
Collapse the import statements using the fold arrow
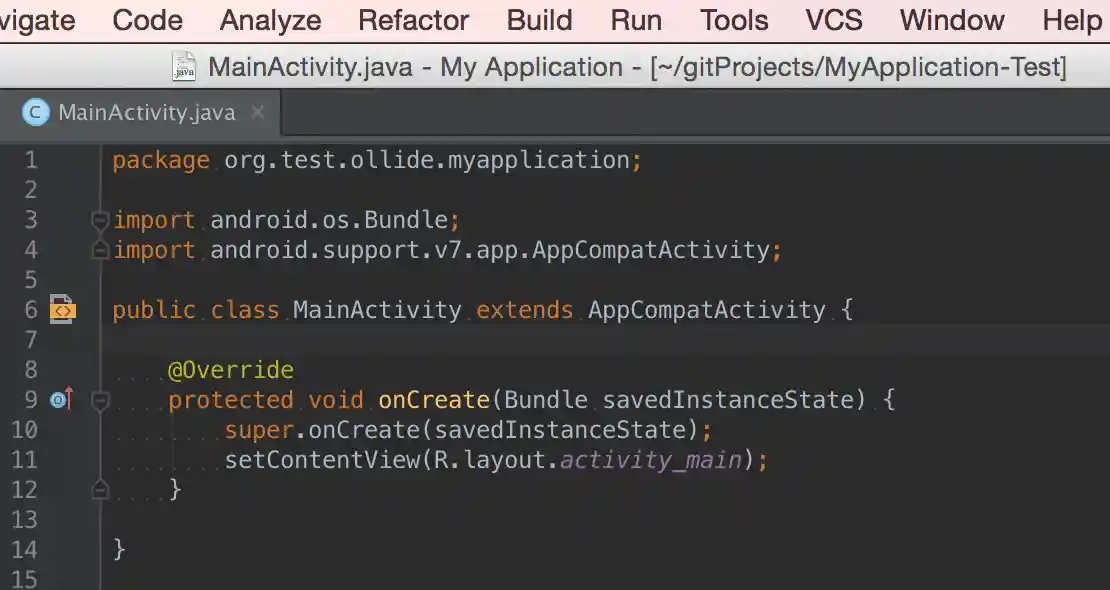point(99,220)
